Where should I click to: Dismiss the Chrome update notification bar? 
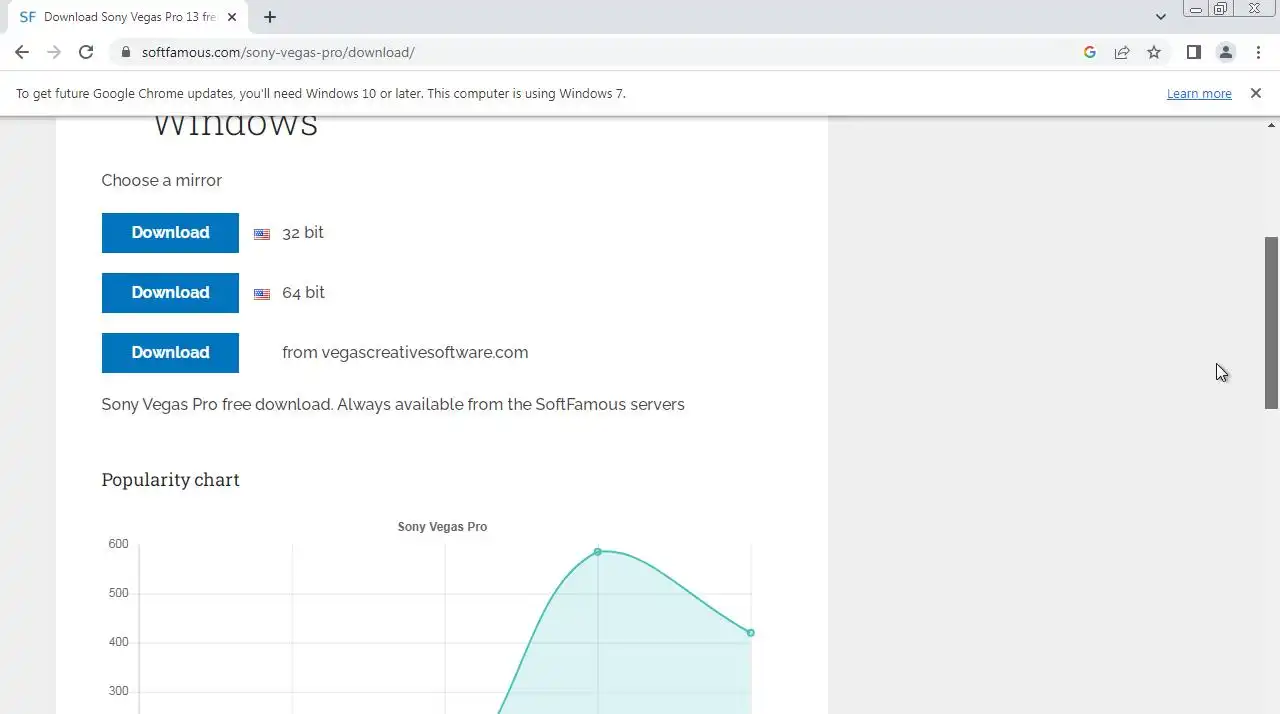pyautogui.click(x=1256, y=93)
